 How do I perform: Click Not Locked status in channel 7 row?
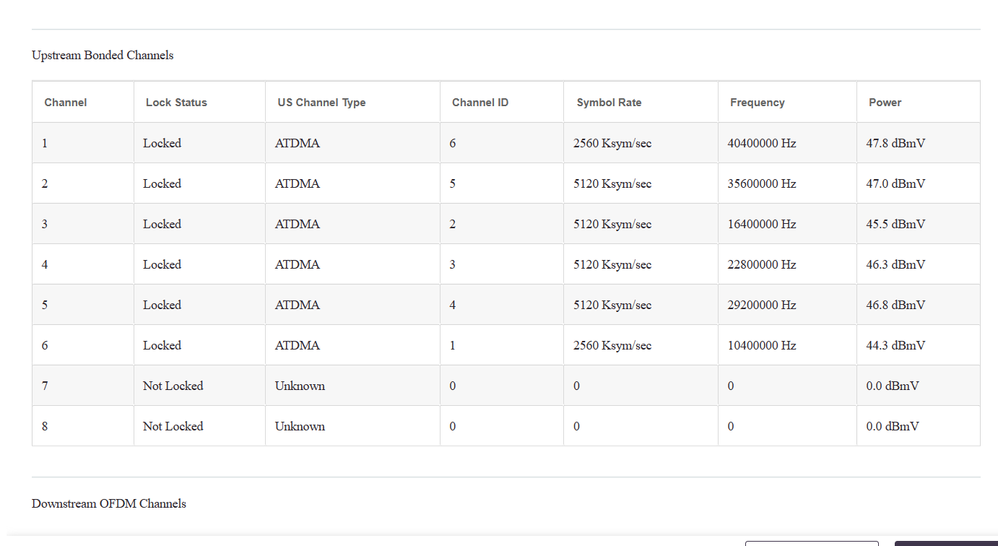pos(173,386)
